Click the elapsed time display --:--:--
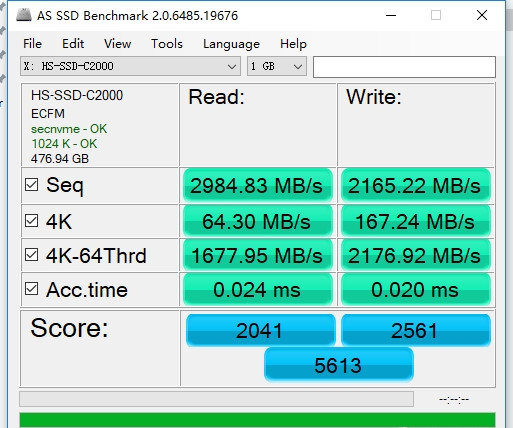513x428 pixels. [x=454, y=399]
